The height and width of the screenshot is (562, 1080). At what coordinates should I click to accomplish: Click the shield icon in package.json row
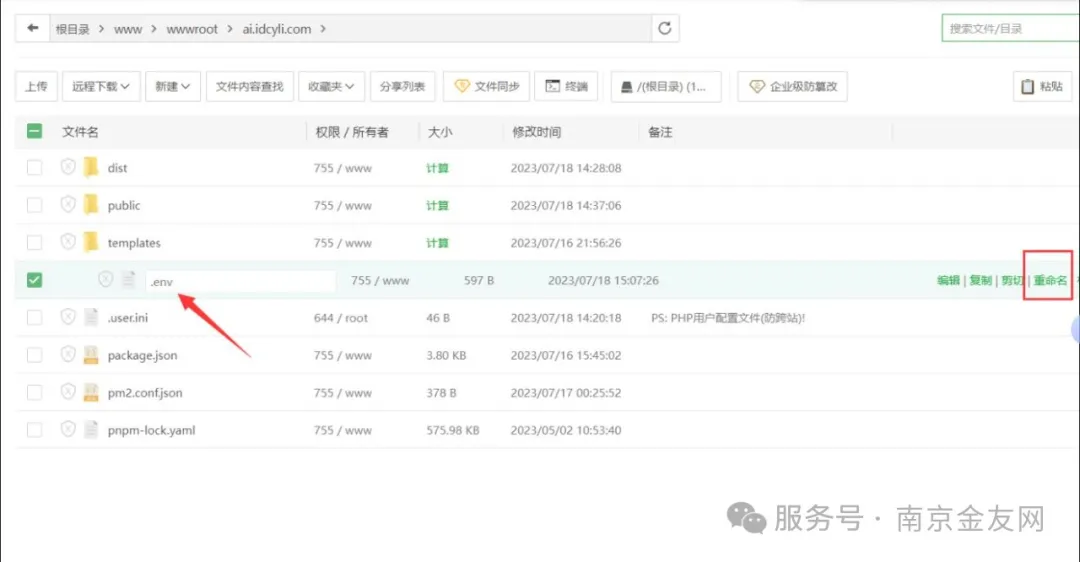(x=68, y=354)
